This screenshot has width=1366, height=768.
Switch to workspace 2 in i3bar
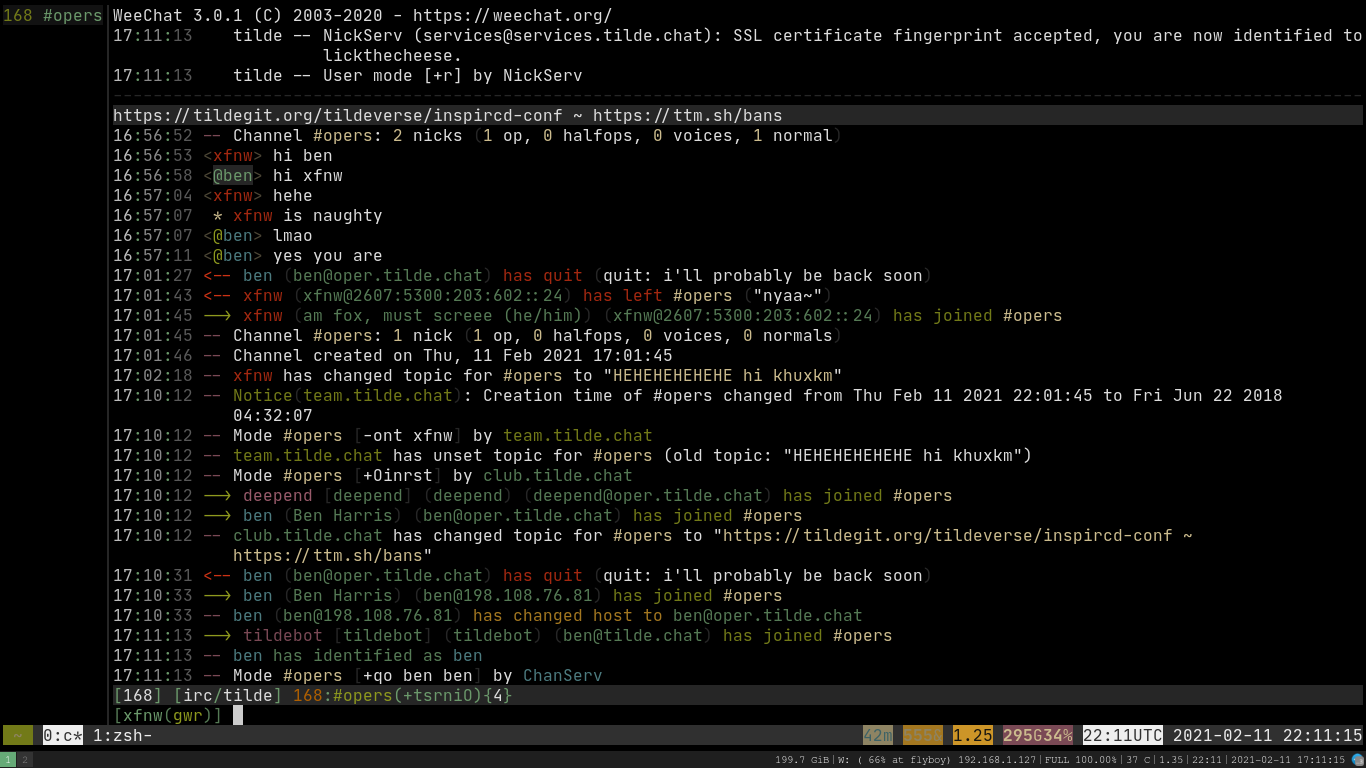click(x=25, y=760)
